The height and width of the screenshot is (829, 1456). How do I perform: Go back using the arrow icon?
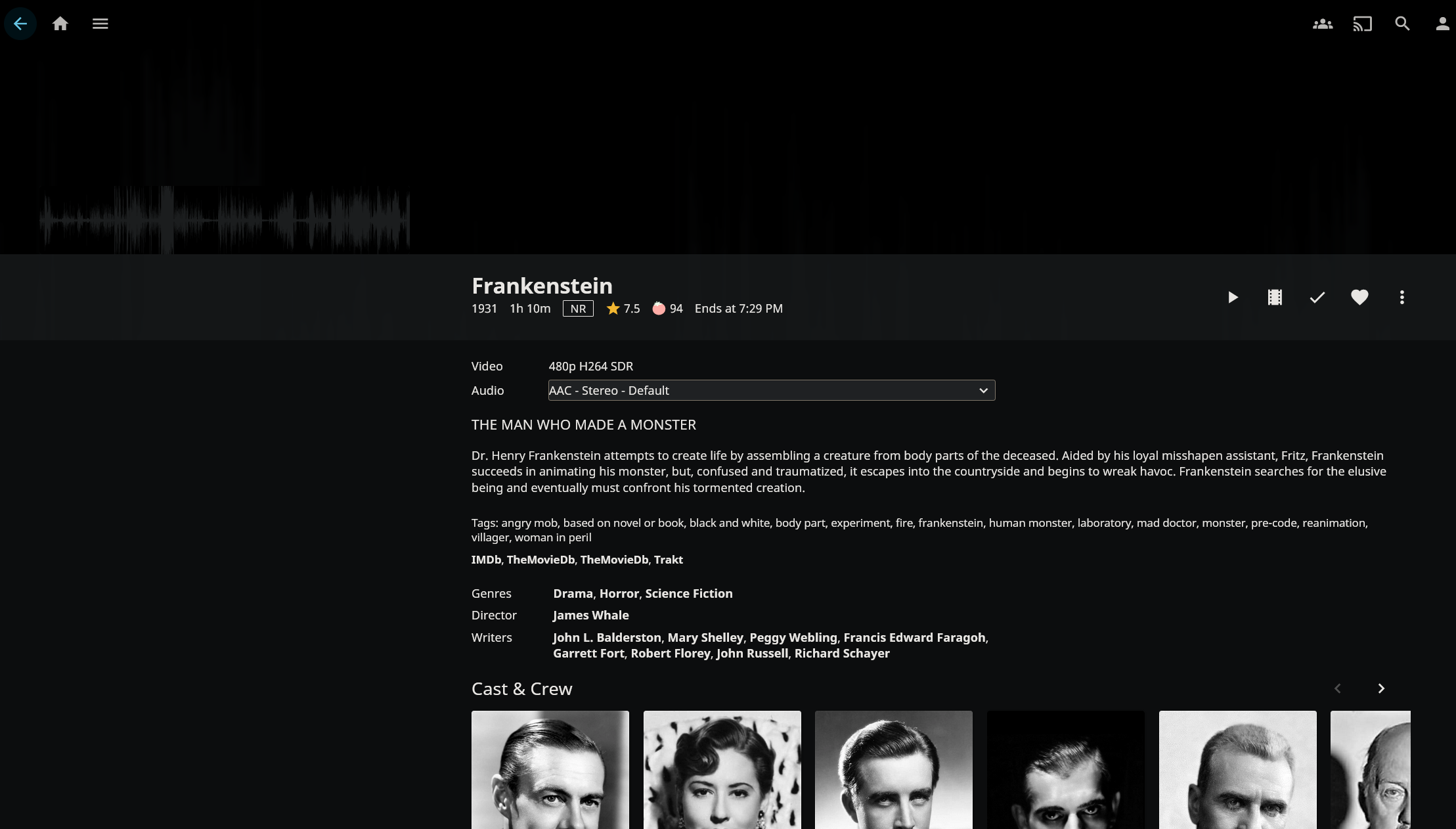(x=20, y=24)
